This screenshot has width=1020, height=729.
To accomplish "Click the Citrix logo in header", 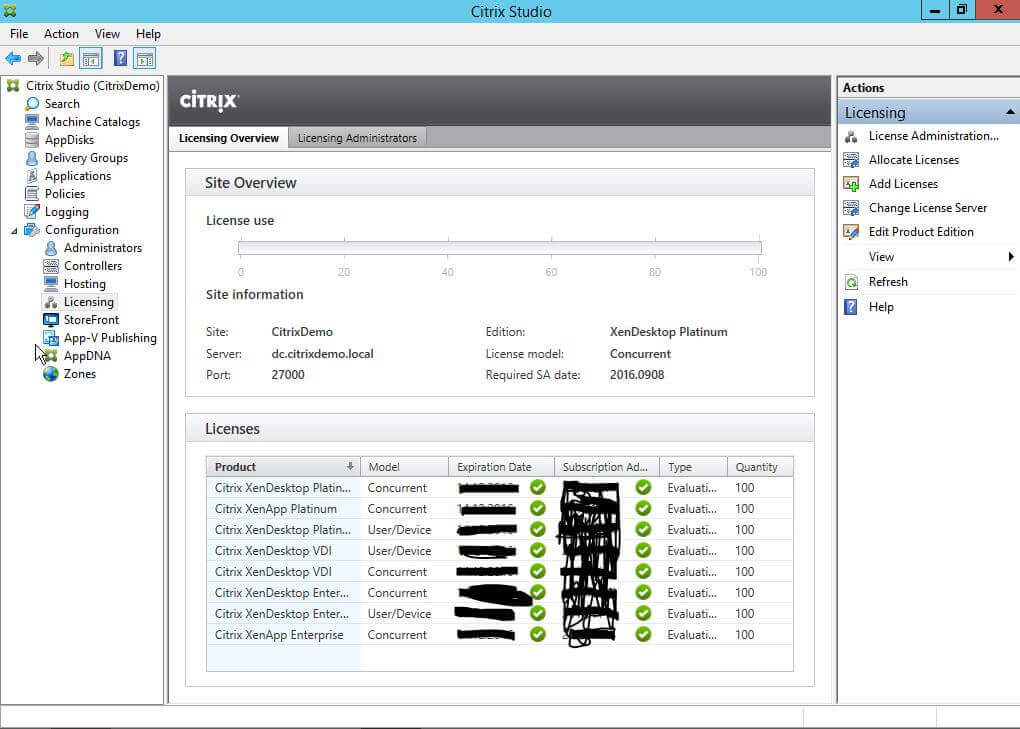I will click(209, 101).
